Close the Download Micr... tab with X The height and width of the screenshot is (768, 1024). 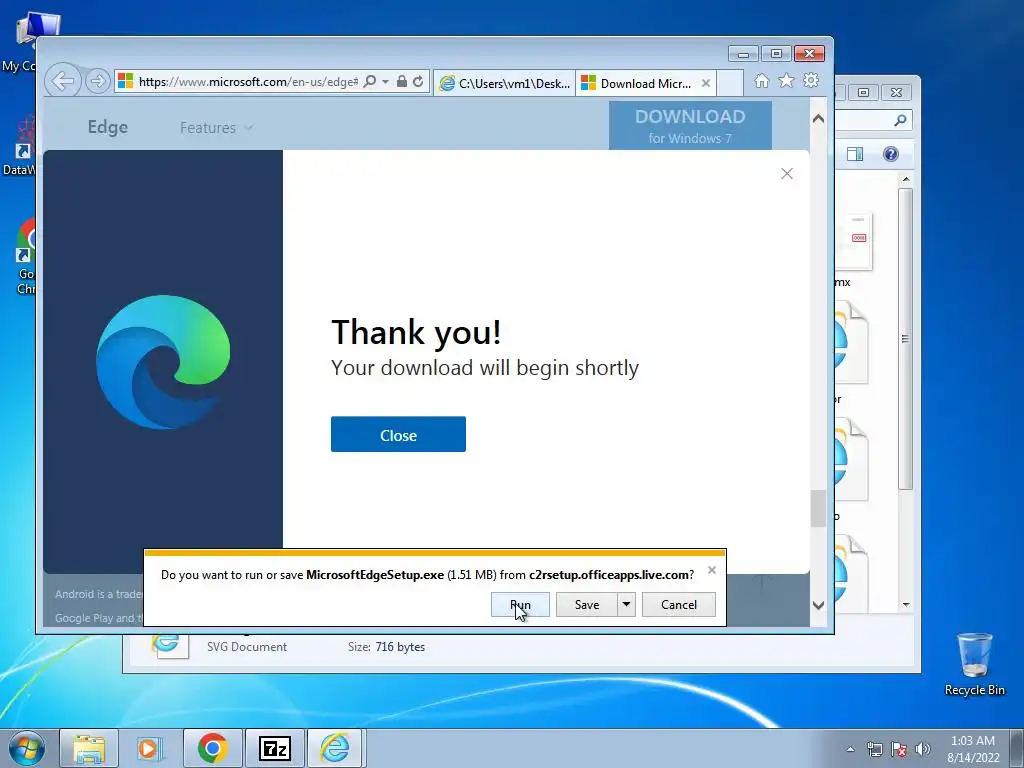pos(705,83)
